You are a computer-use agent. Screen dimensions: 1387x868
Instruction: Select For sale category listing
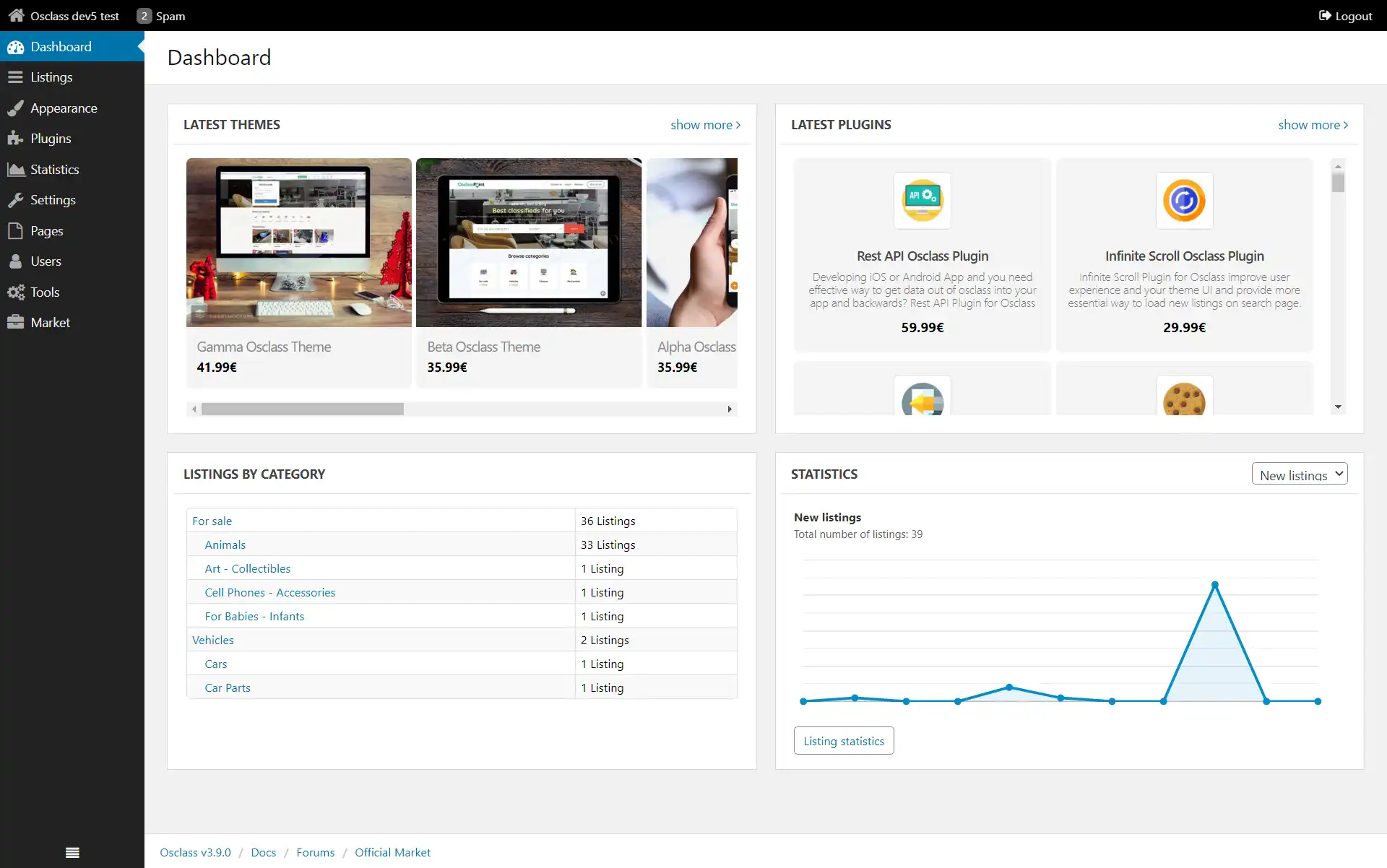pos(210,520)
